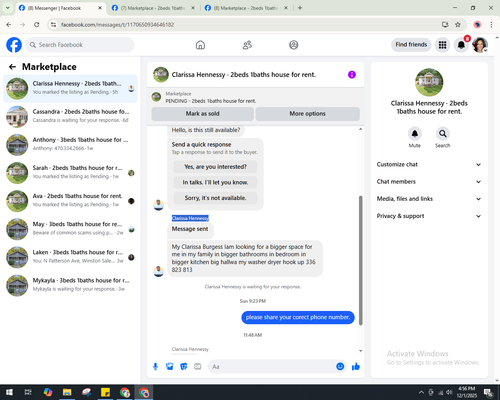Click the More options button
500x400 pixels.
pyautogui.click(x=307, y=114)
